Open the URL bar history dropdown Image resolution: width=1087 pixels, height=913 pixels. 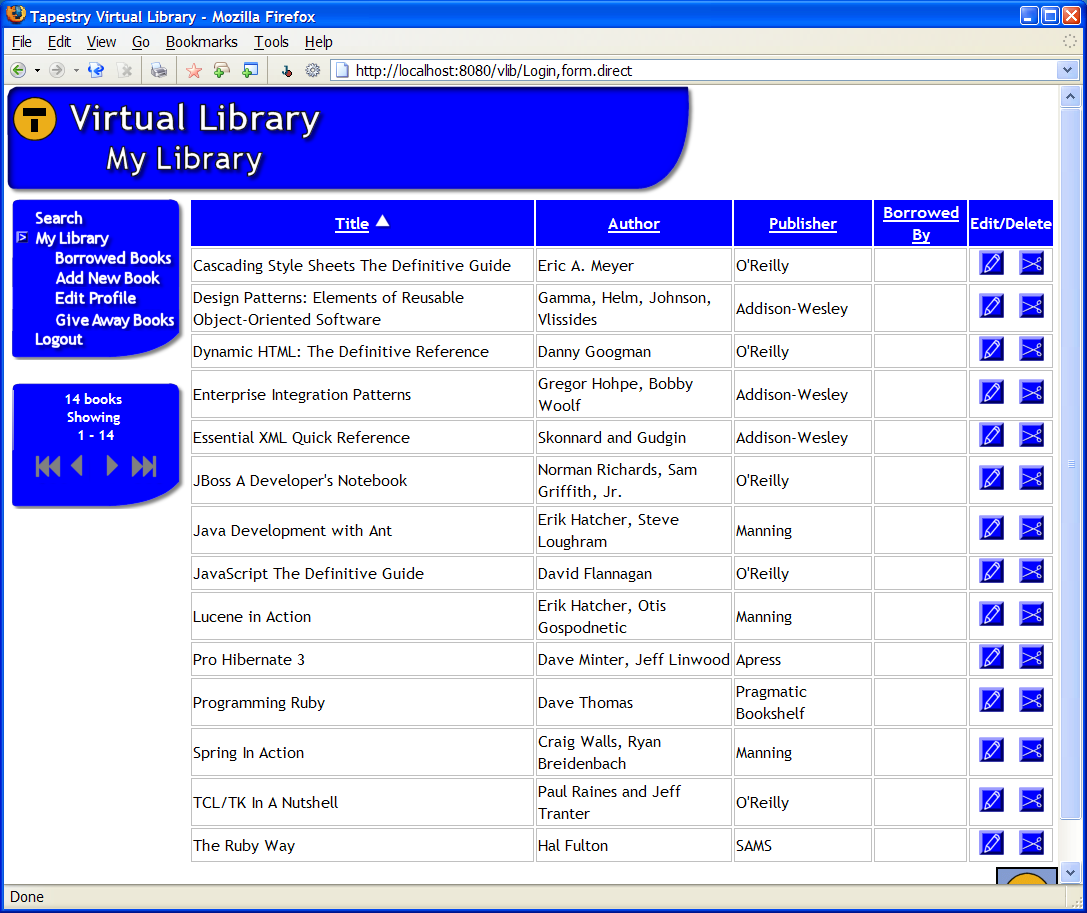(1067, 70)
